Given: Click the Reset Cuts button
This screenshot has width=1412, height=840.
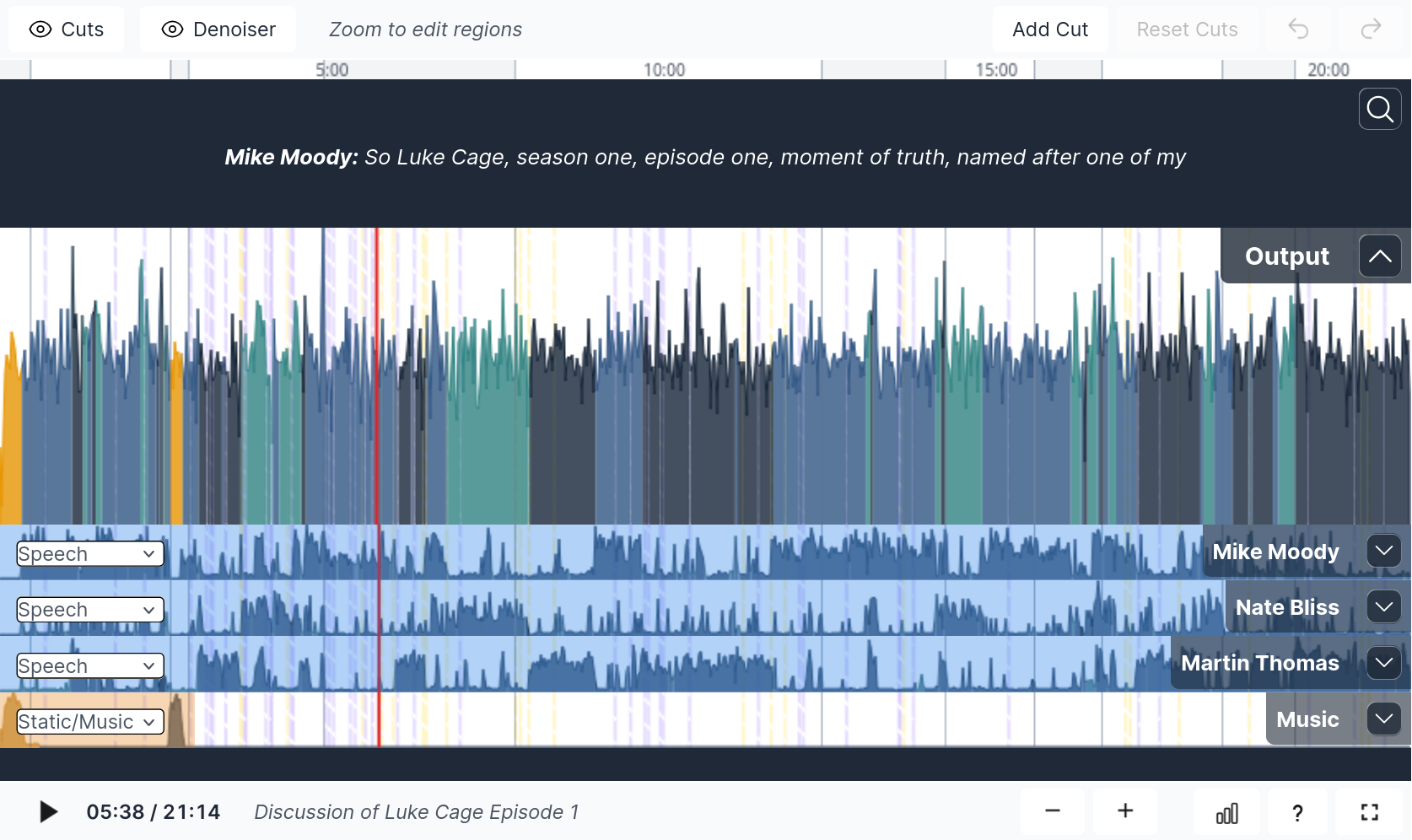Looking at the screenshot, I should (1187, 30).
